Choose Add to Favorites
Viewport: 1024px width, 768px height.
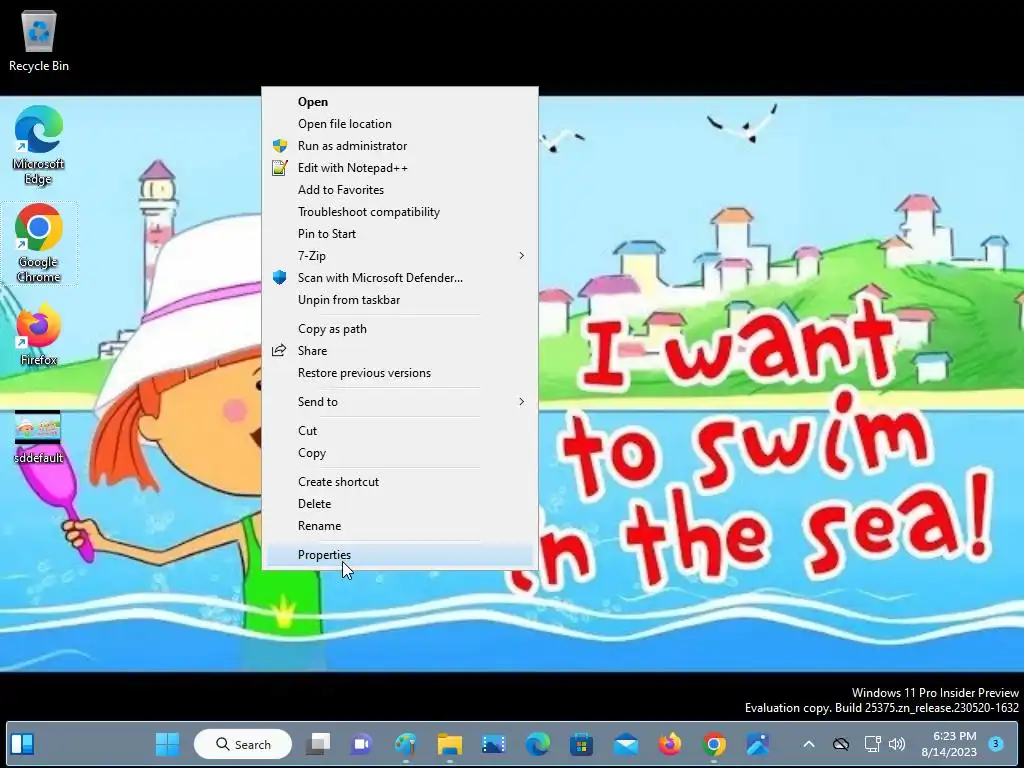click(x=400, y=190)
